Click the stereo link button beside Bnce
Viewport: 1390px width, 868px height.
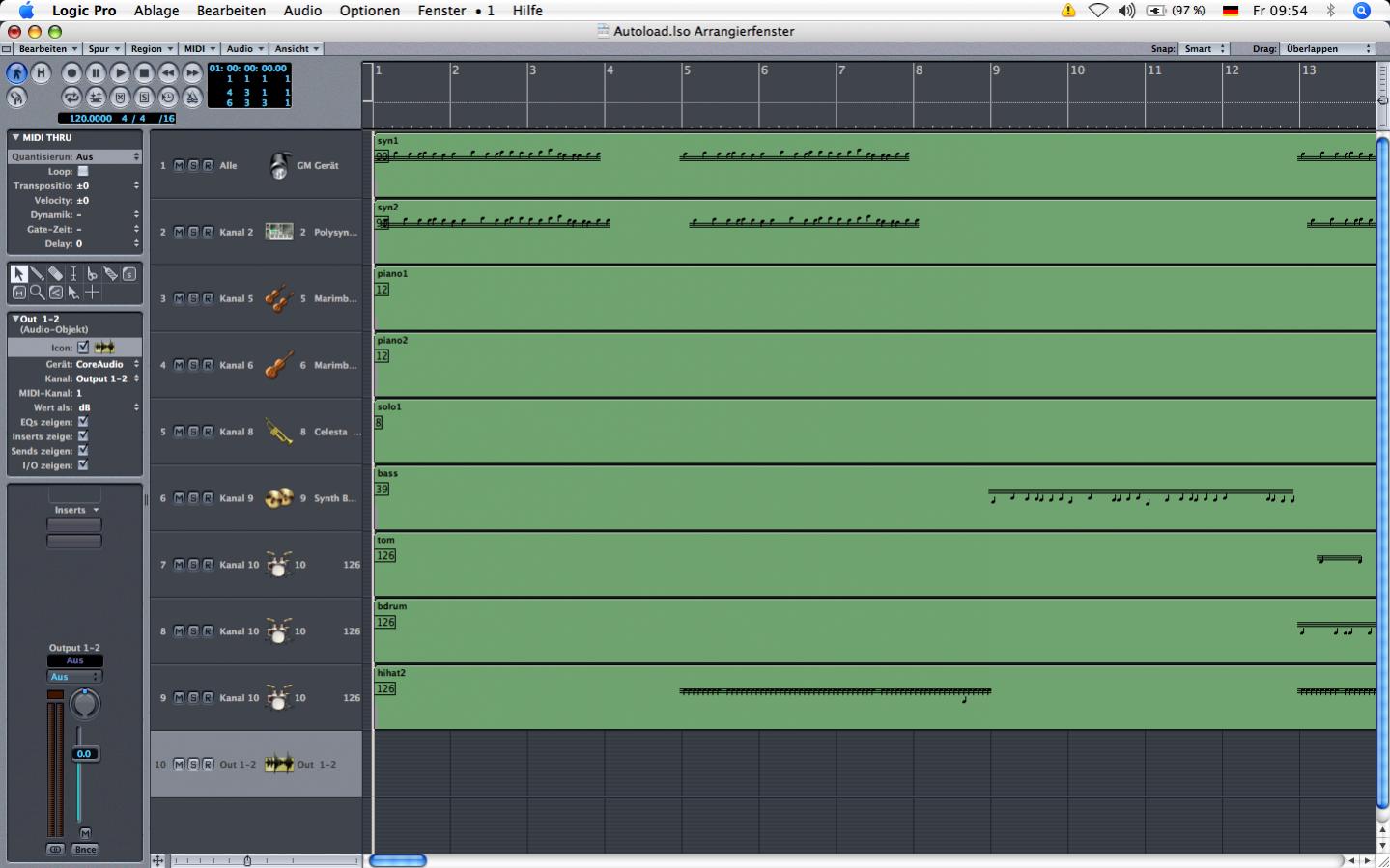click(55, 850)
